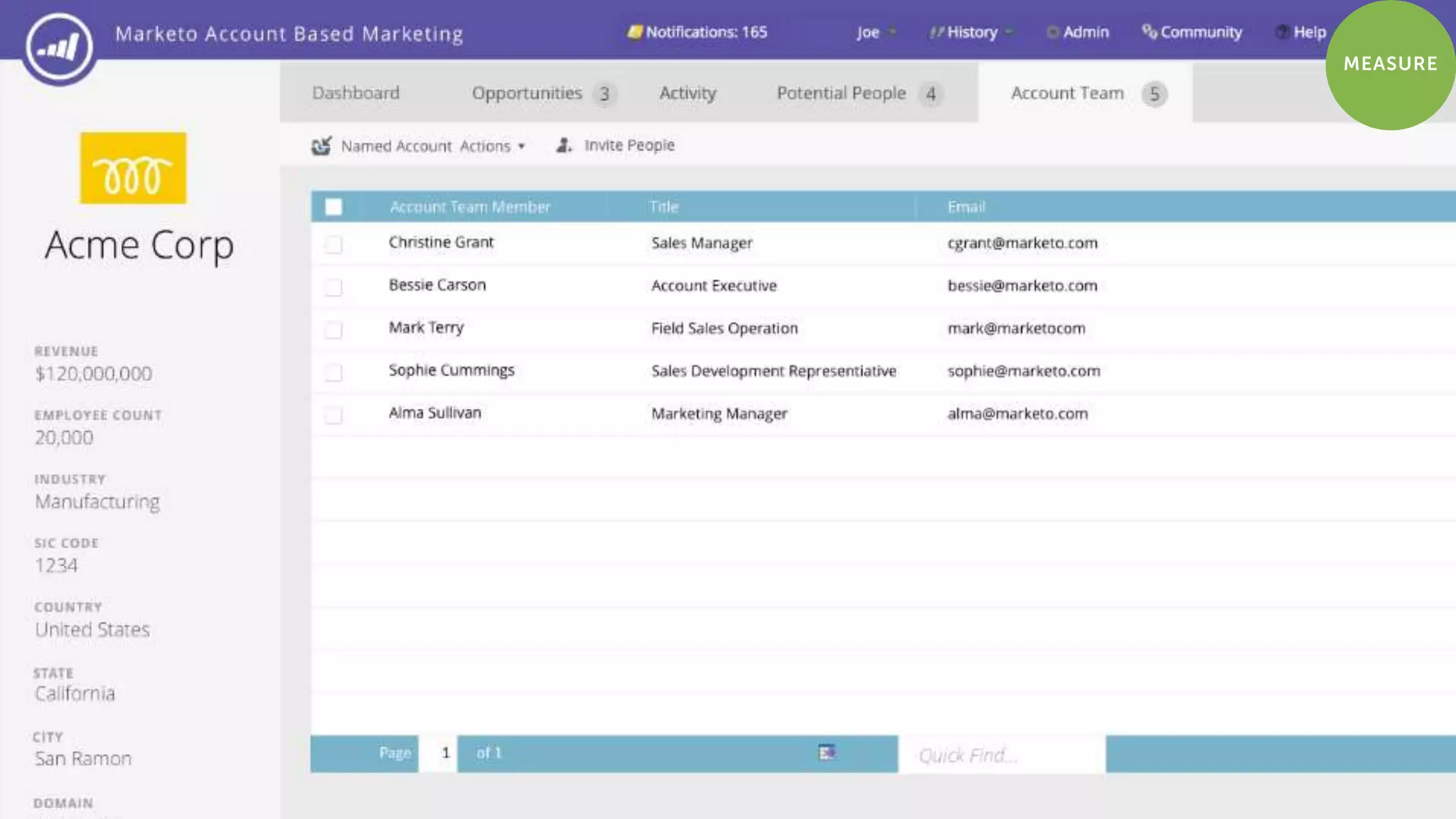This screenshot has width=1456, height=819.
Task: Click the page number input box
Action: (x=439, y=753)
